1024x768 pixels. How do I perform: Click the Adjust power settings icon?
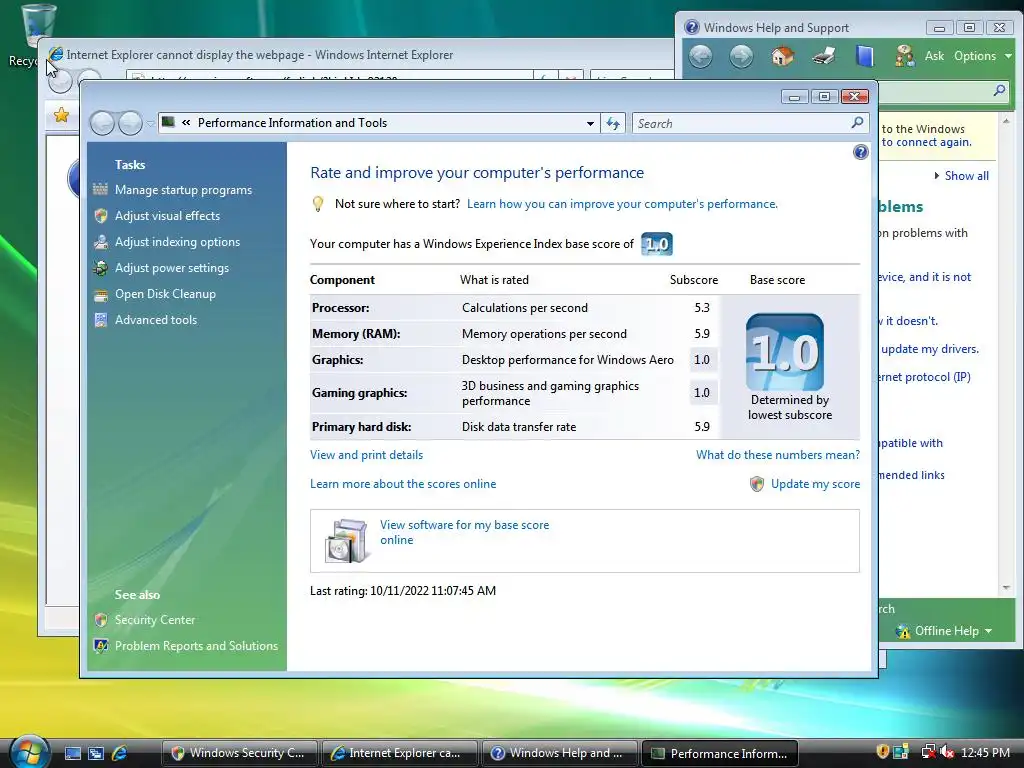coord(101,268)
